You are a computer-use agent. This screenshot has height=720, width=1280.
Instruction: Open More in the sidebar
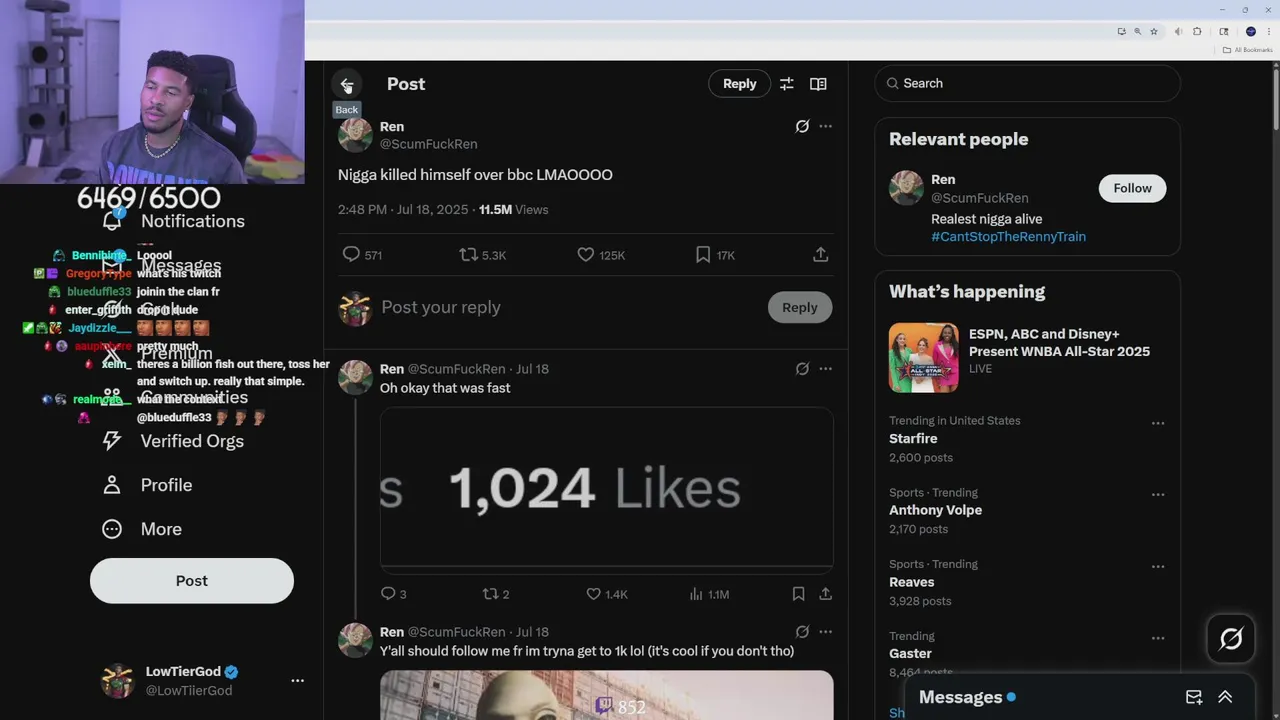(x=142, y=529)
